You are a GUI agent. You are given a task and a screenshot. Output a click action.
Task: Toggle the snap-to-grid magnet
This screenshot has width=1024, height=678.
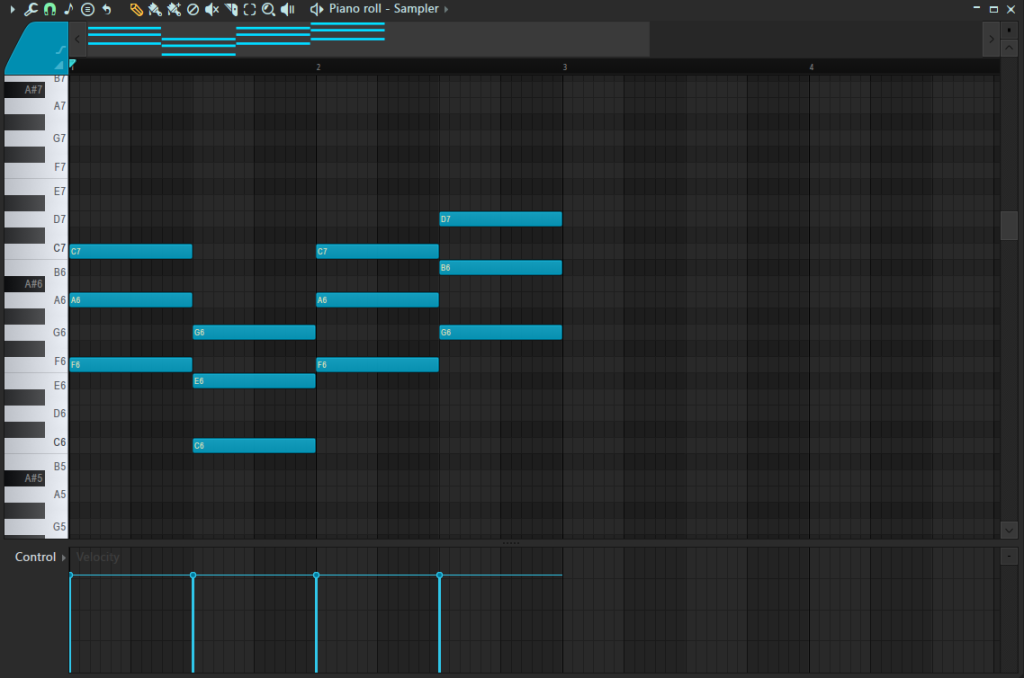pos(49,9)
